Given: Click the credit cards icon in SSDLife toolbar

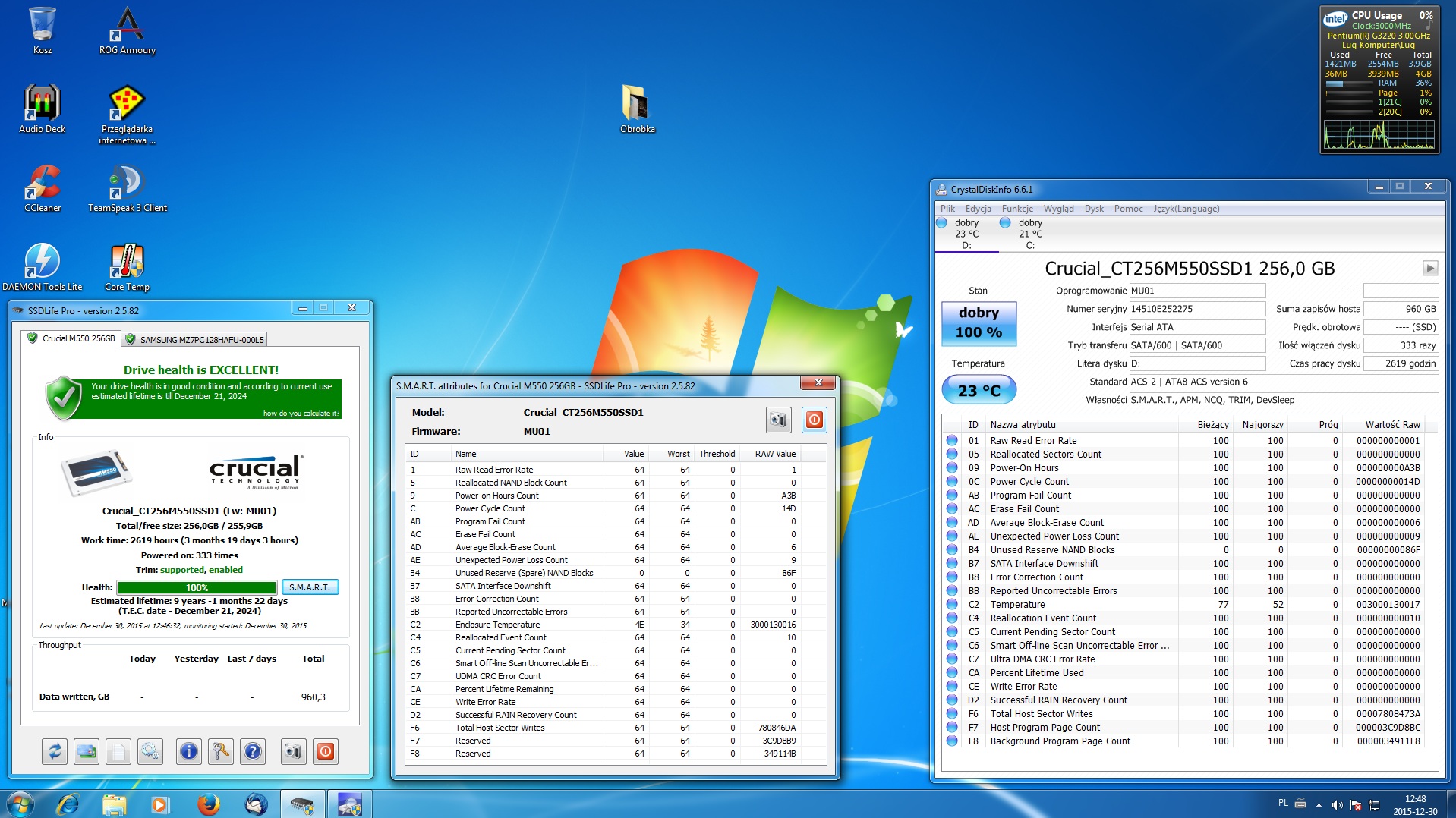Looking at the screenshot, I should 87,751.
